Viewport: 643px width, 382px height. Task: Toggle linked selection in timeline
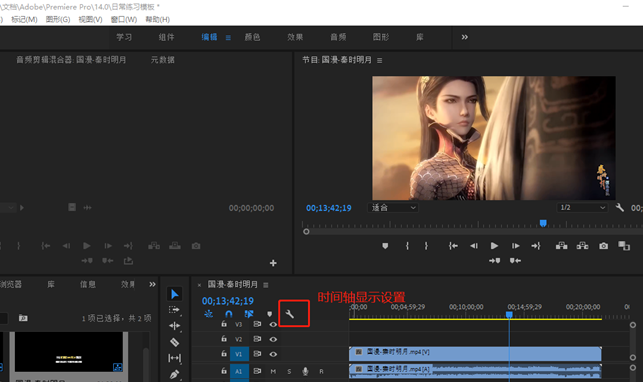[249, 314]
